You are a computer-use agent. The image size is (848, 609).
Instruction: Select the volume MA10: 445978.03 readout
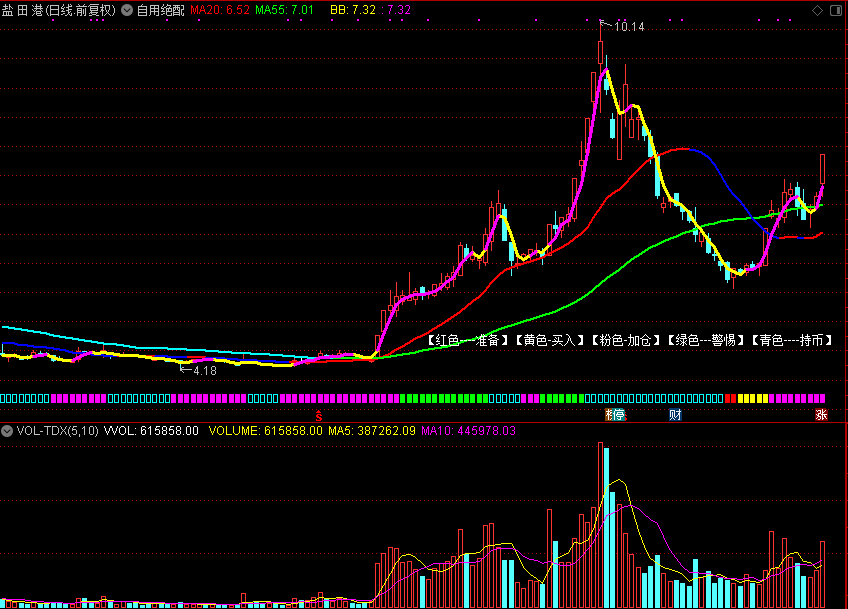[468, 431]
